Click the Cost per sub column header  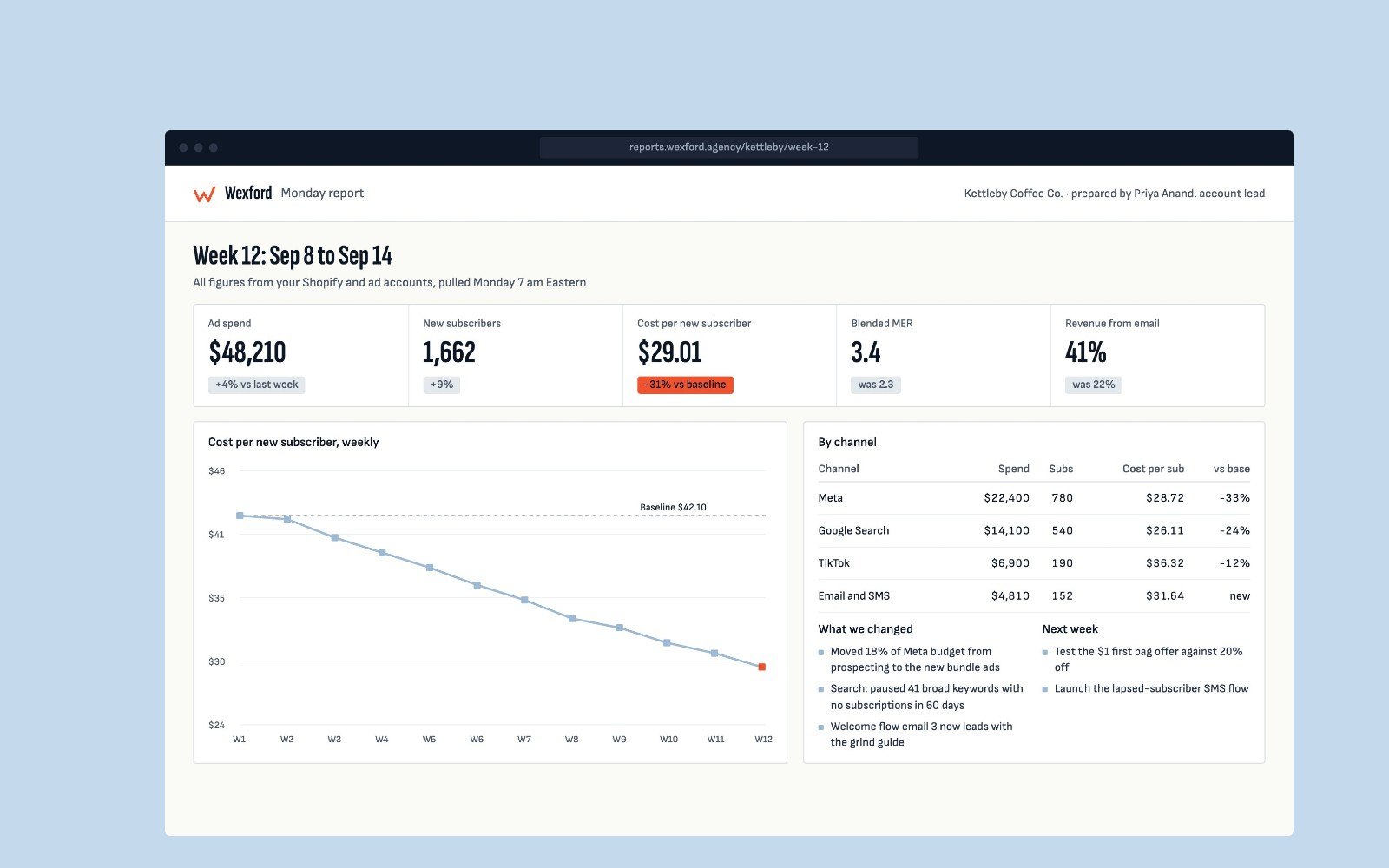click(x=1153, y=469)
